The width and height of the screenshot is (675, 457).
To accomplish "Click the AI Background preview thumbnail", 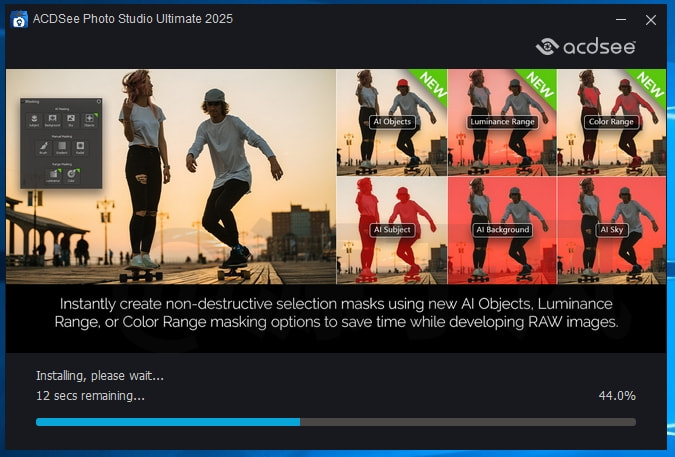I will tap(502, 230).
